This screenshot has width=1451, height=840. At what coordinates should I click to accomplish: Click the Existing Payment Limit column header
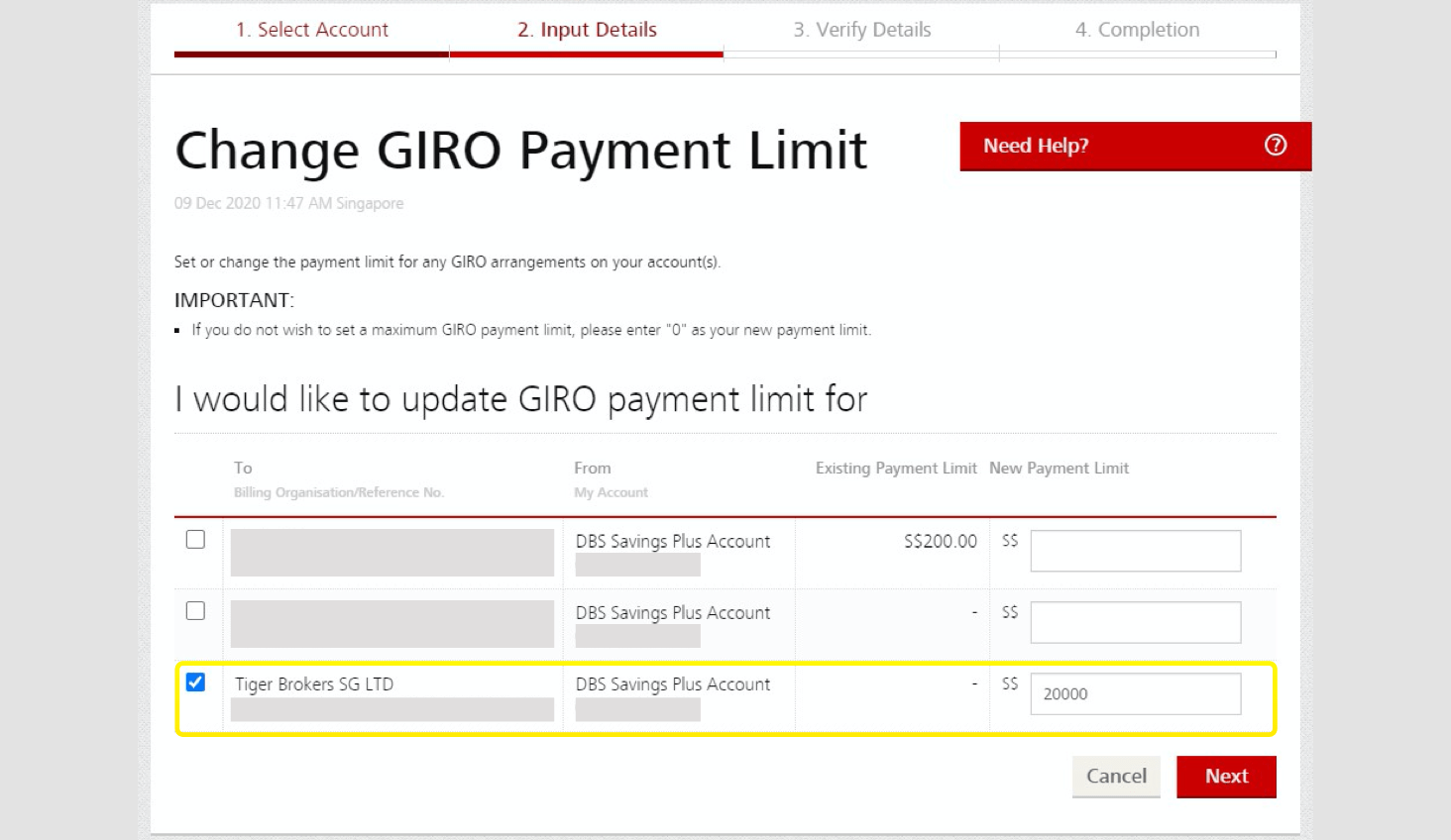[x=896, y=469]
